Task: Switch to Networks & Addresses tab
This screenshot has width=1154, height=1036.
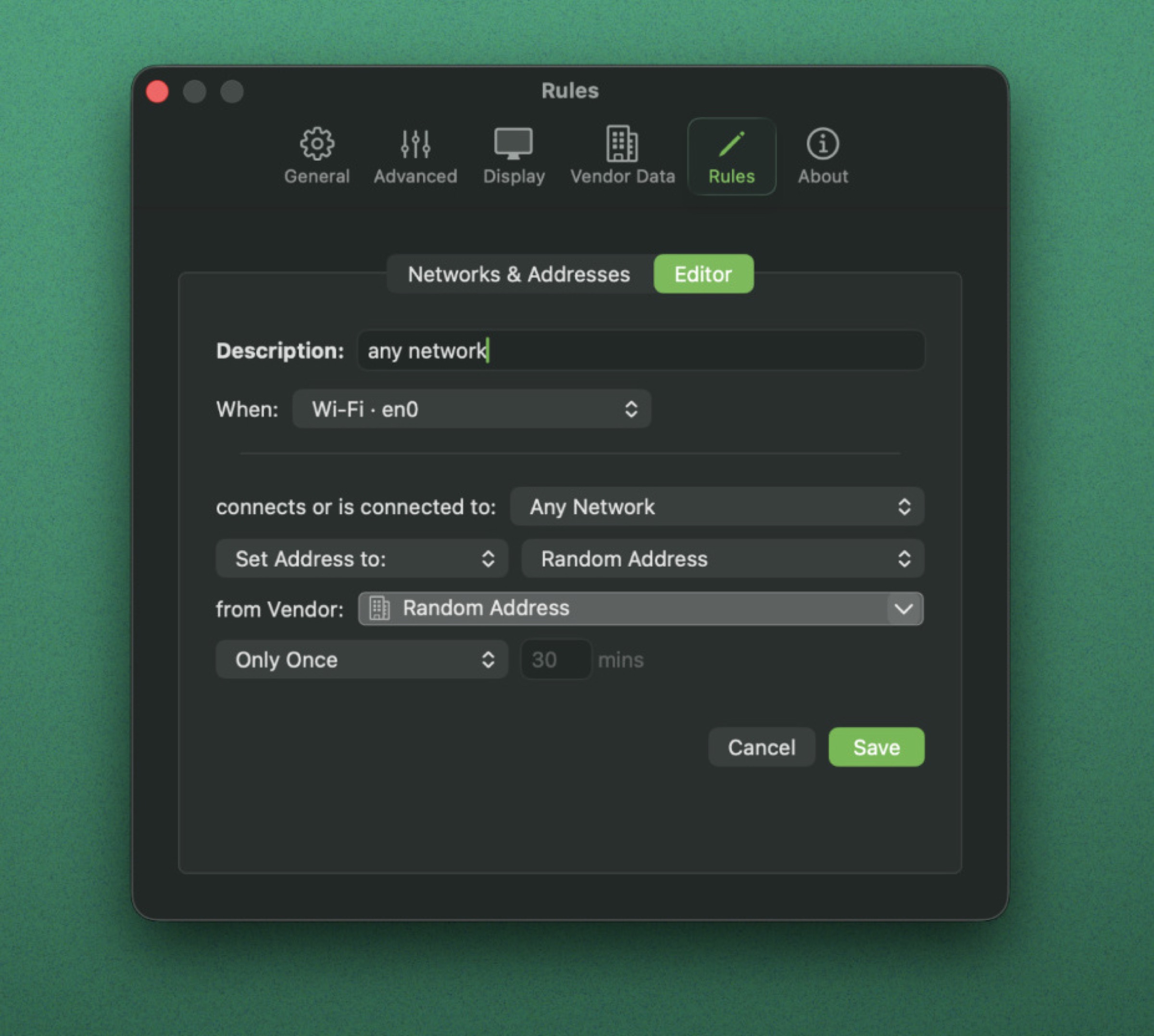Action: 519,274
